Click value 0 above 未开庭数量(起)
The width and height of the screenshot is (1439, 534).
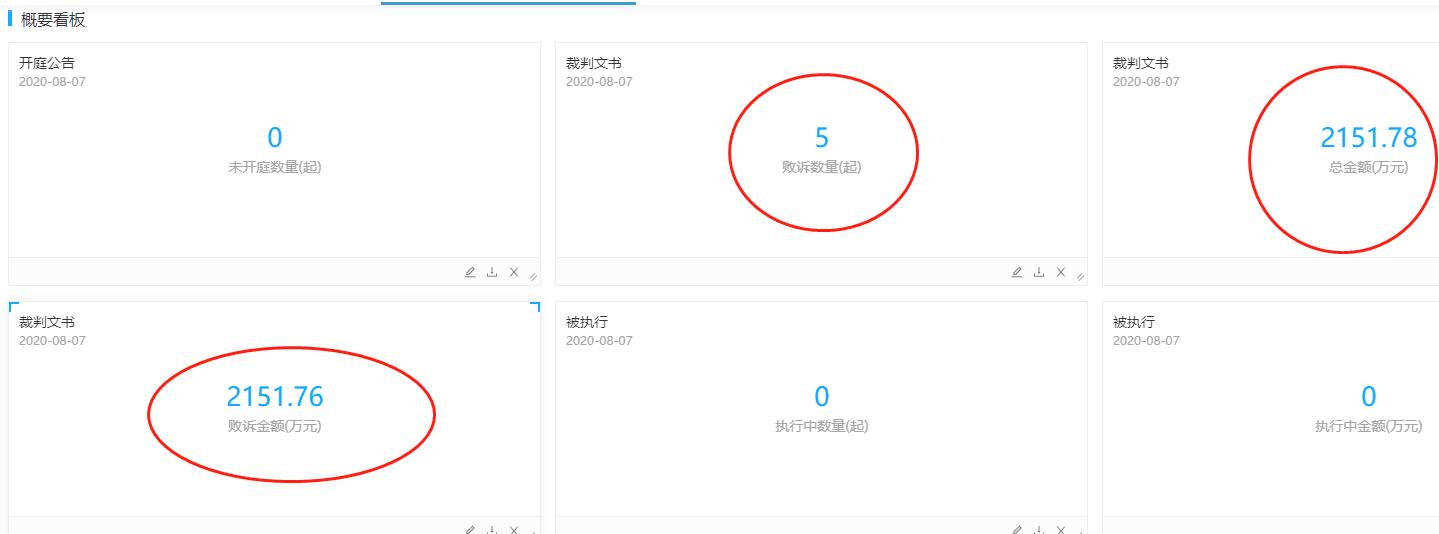pyautogui.click(x=275, y=138)
